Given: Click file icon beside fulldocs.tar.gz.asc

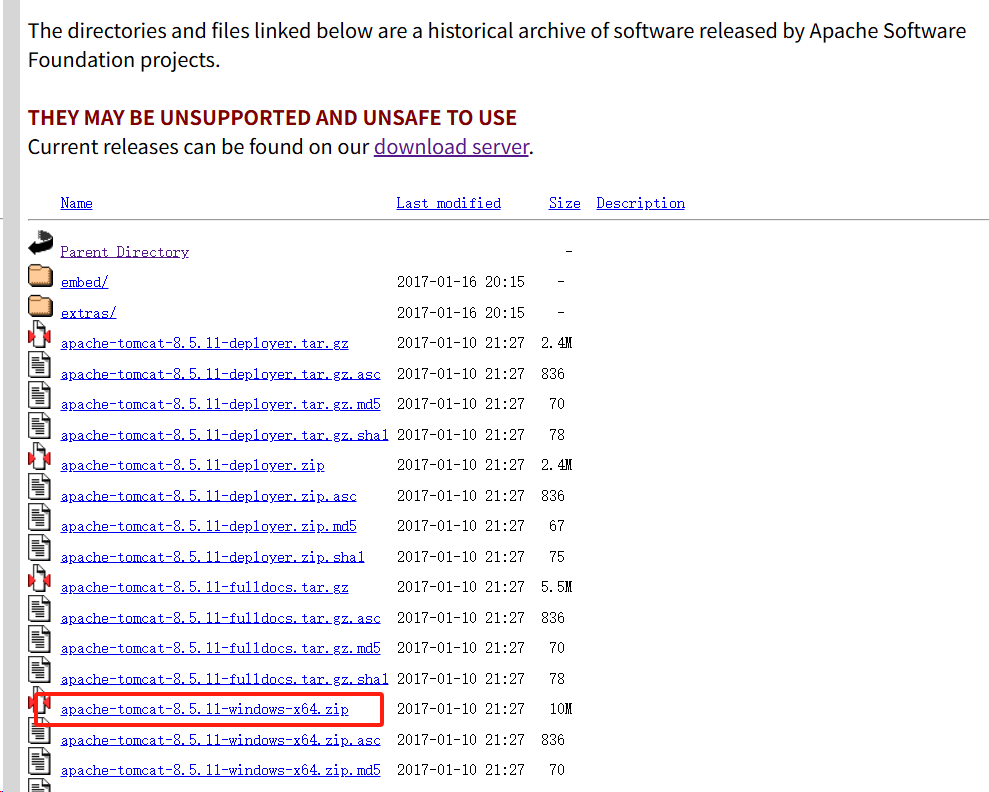Looking at the screenshot, I should click(39, 609).
